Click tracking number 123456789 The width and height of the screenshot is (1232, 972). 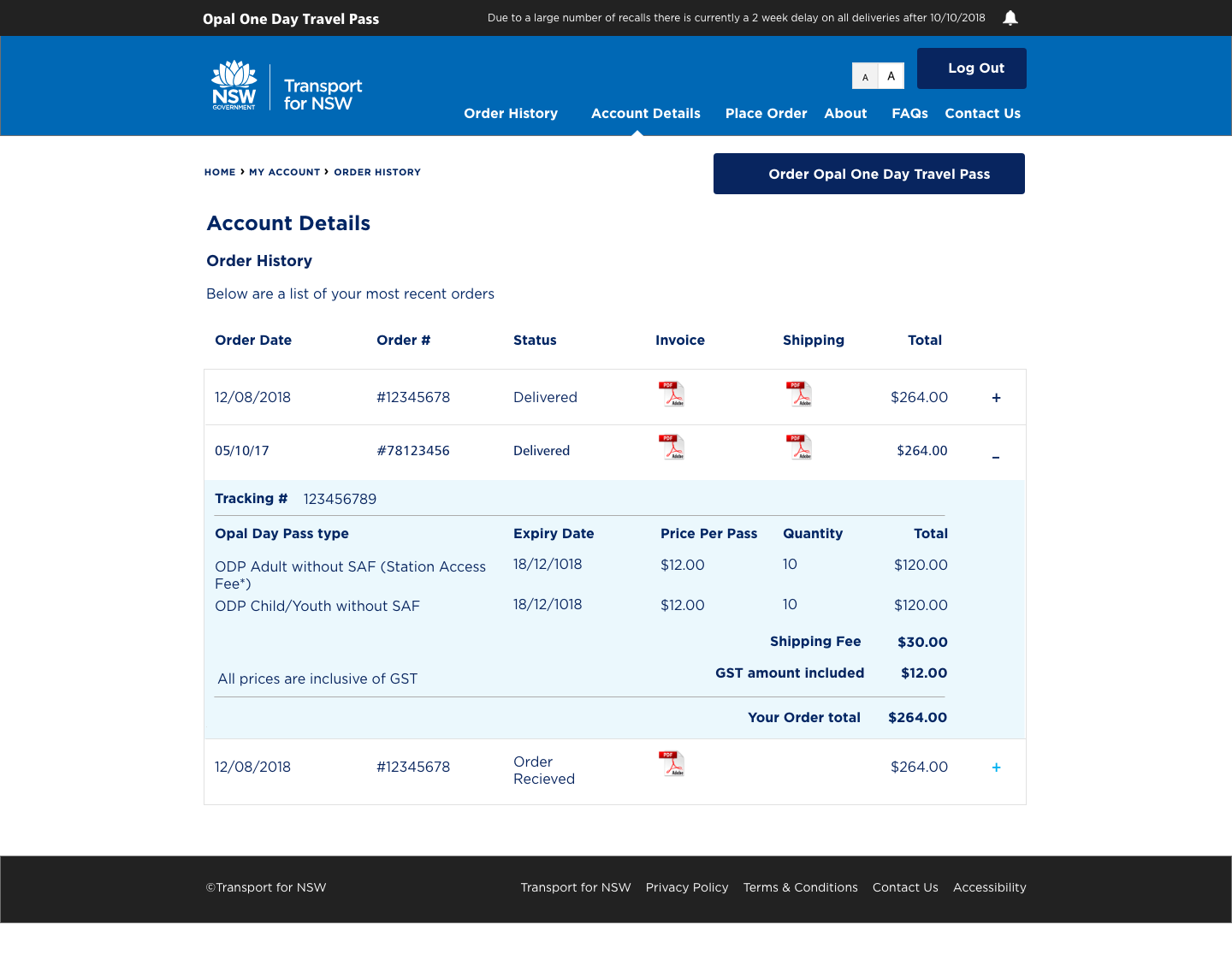pos(340,499)
